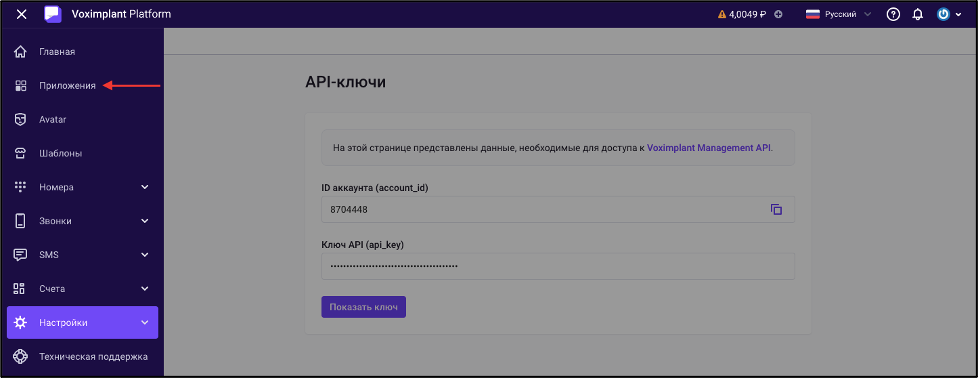Close the sidebar with the X icon
Viewport: 979px width, 379px height.
point(21,14)
